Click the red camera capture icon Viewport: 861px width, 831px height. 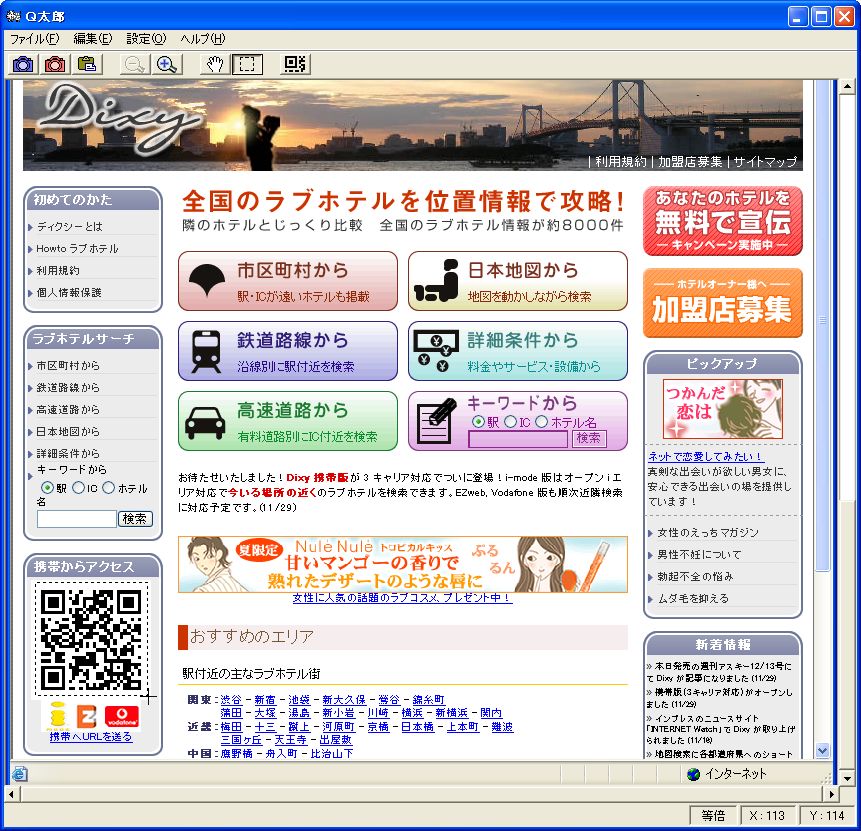(54, 64)
